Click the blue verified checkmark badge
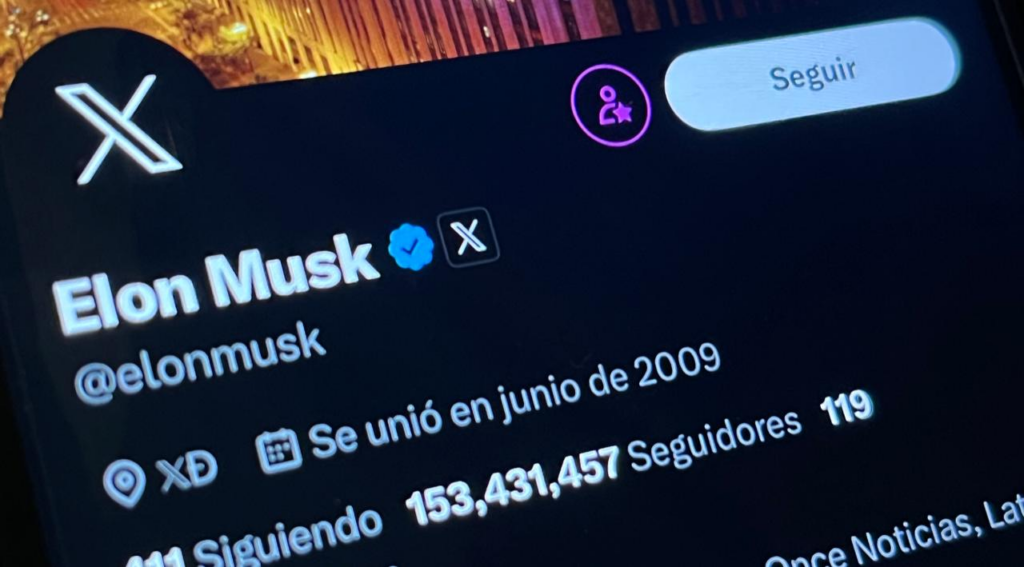 (411, 247)
